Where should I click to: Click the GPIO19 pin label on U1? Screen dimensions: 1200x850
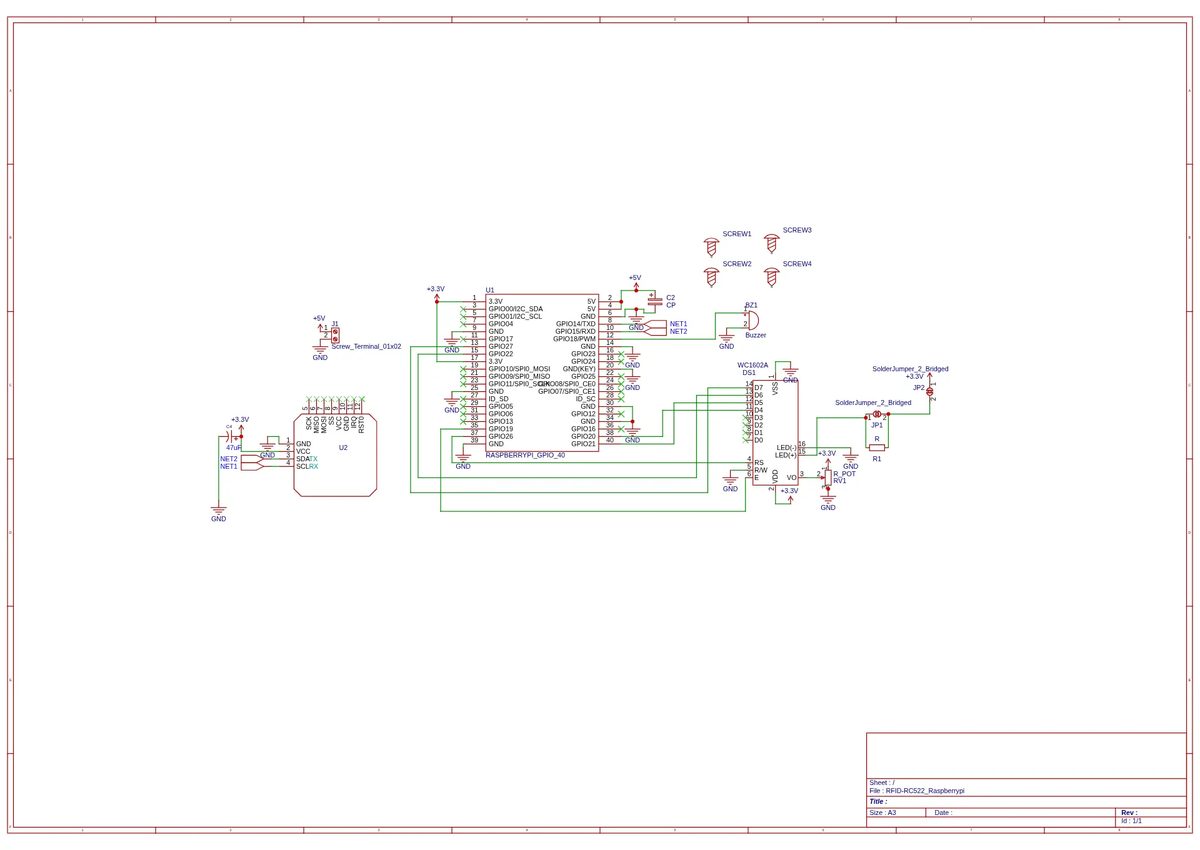(x=501, y=428)
